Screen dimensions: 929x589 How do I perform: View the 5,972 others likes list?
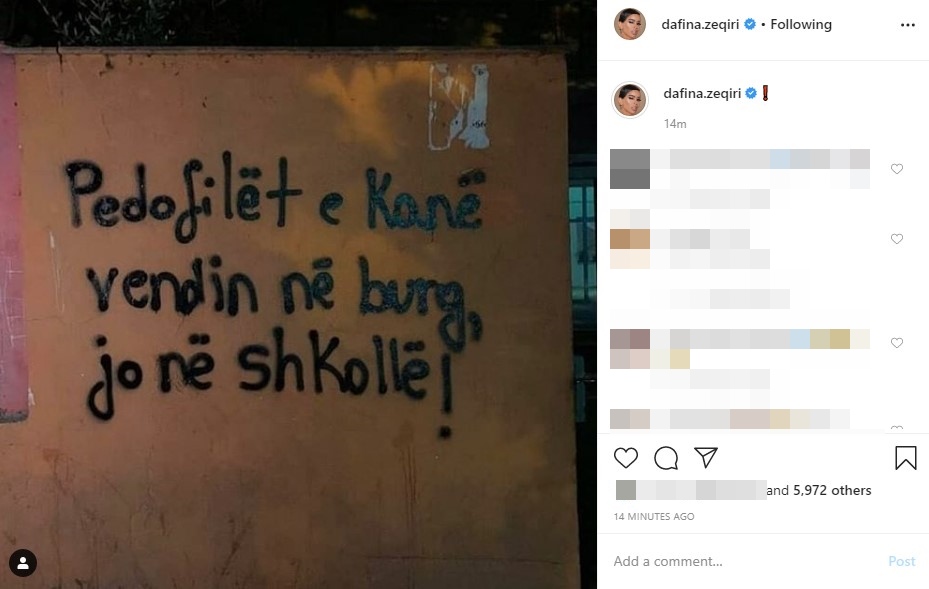(x=832, y=490)
